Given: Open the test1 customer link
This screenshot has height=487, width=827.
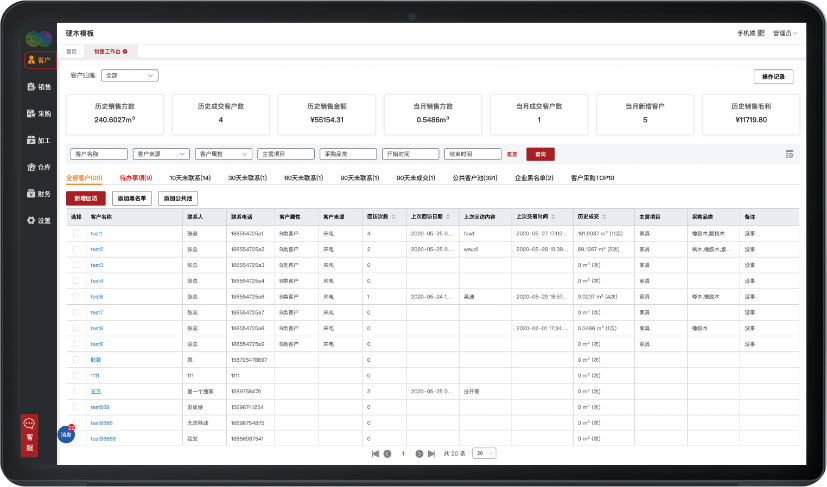Looking at the screenshot, I should click(96, 233).
